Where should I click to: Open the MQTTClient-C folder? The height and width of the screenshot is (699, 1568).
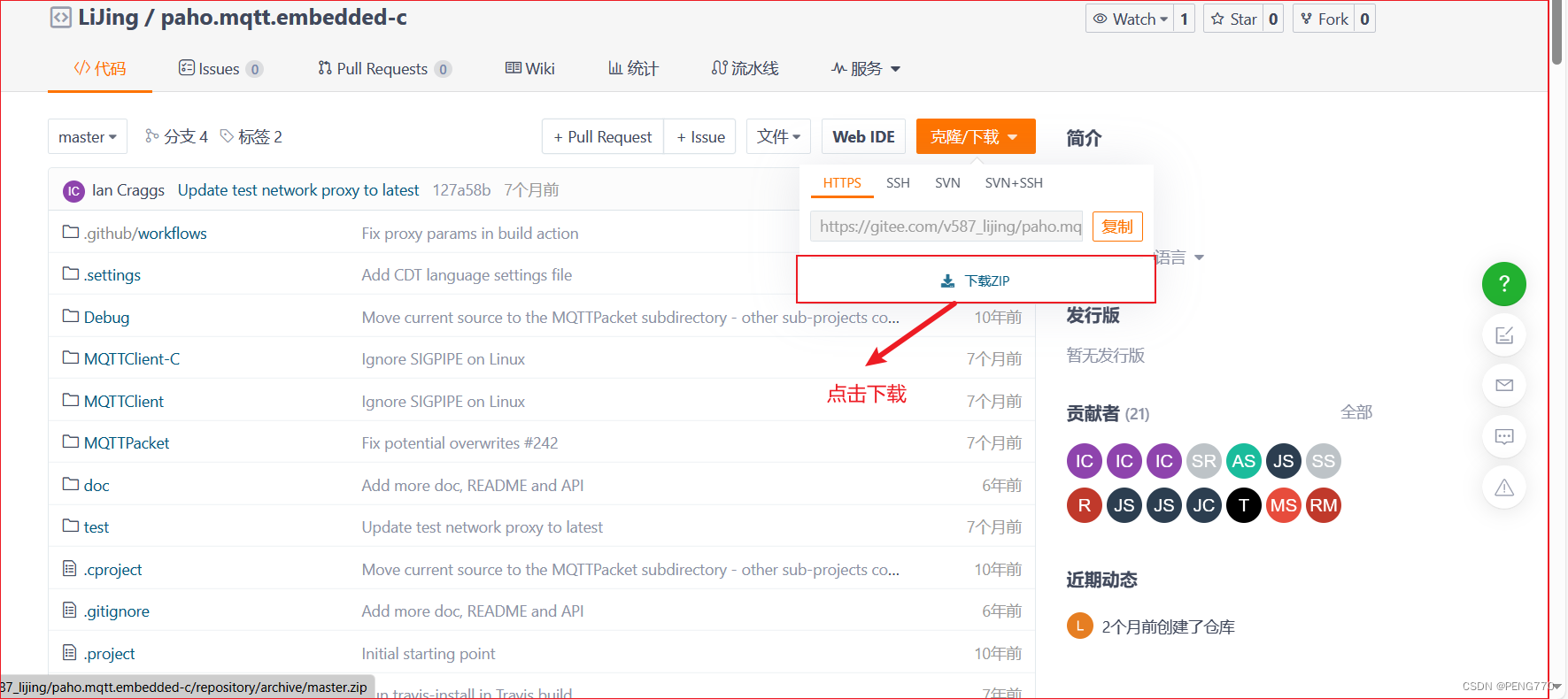click(132, 359)
